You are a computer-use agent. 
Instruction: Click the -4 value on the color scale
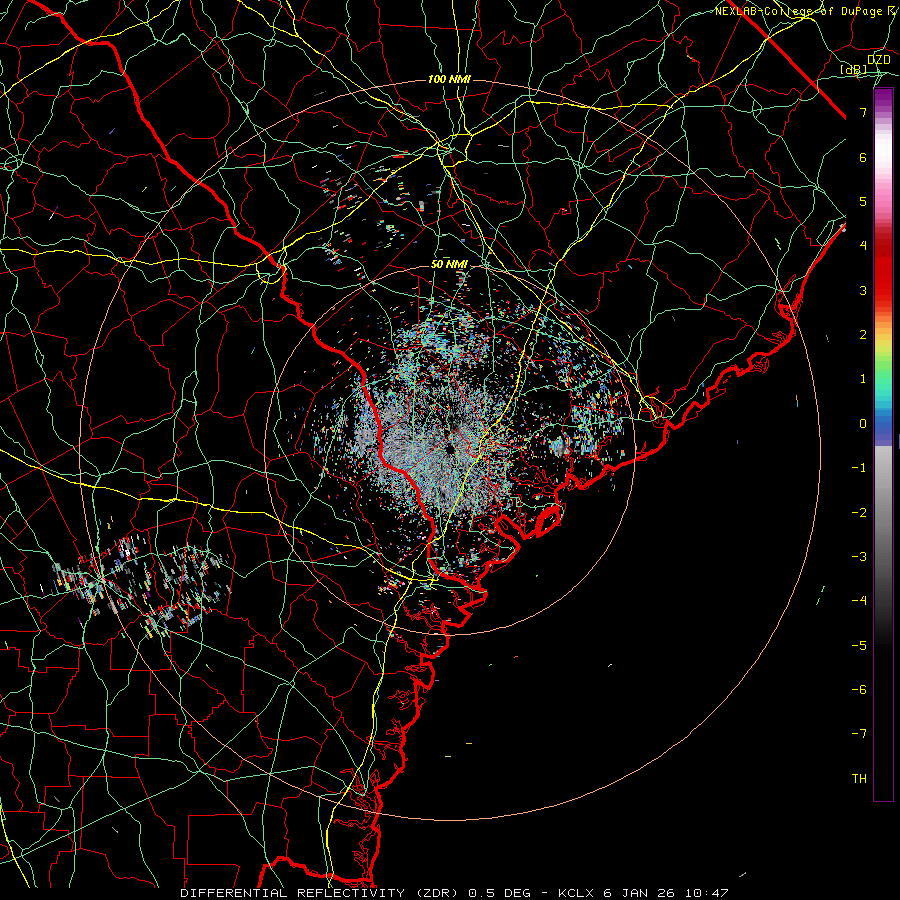point(859,601)
